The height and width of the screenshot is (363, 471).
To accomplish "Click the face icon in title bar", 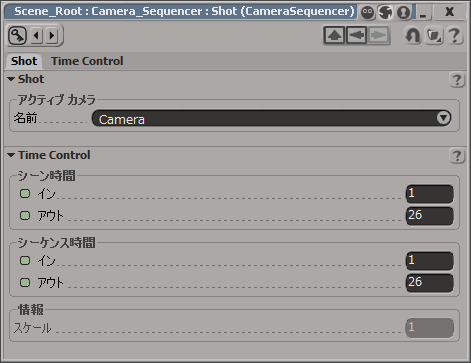I will click(368, 12).
